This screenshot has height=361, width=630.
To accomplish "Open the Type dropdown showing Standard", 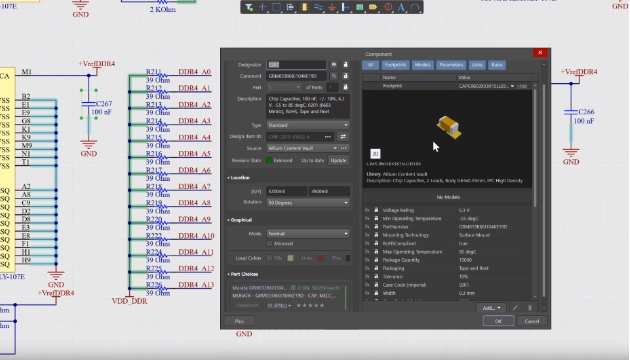I will pos(308,125).
